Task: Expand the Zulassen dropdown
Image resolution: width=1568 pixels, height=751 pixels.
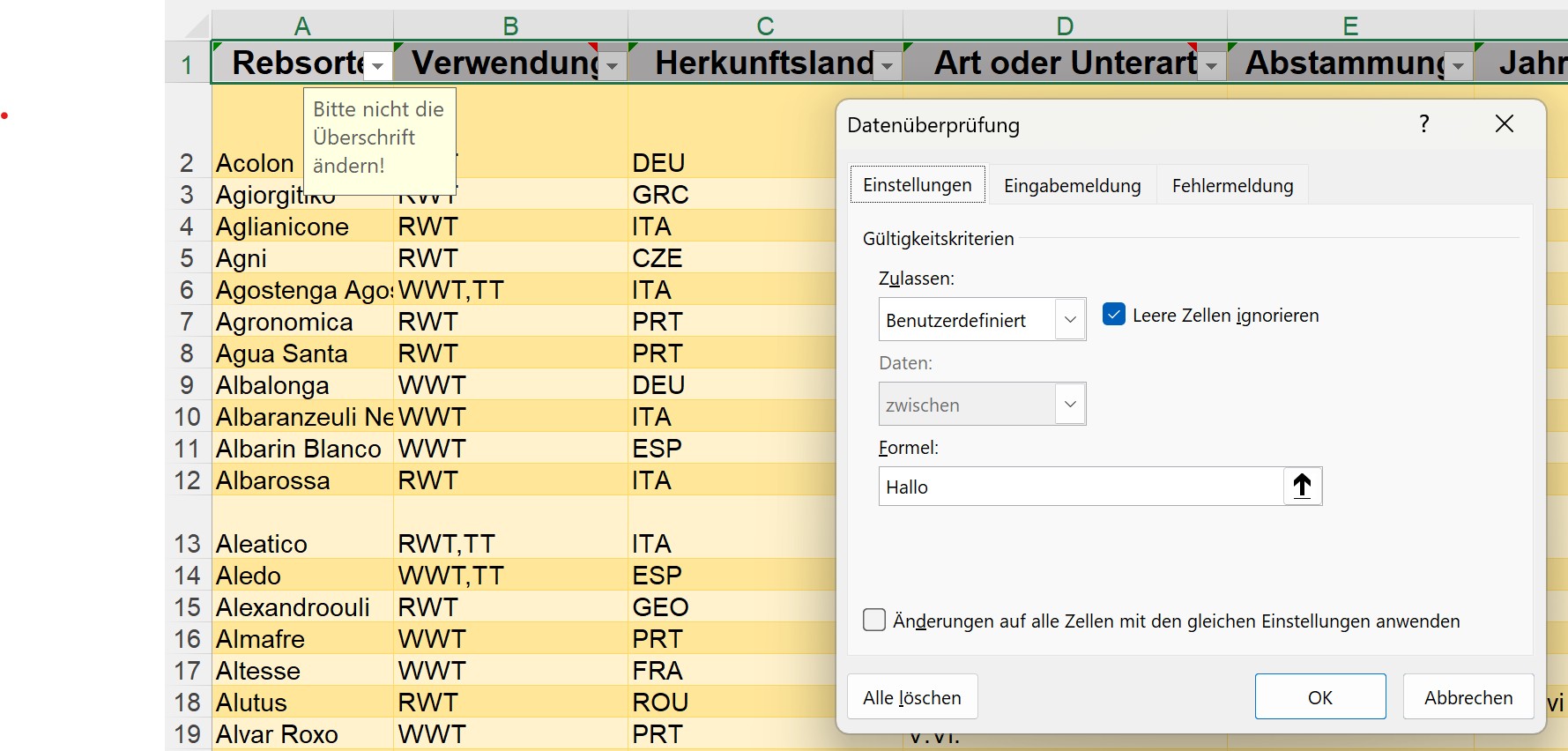Action: pyautogui.click(x=1070, y=319)
